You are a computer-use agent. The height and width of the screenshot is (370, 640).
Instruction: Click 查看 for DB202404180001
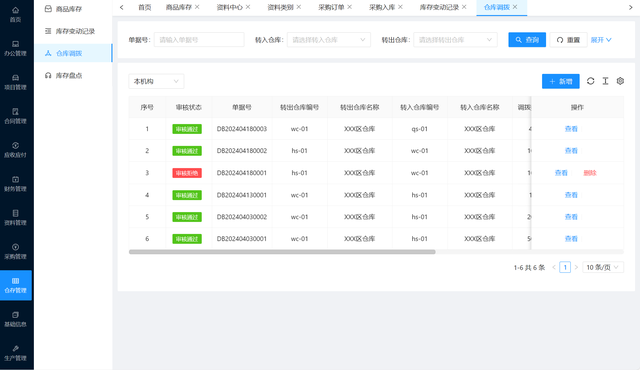[x=561, y=173]
